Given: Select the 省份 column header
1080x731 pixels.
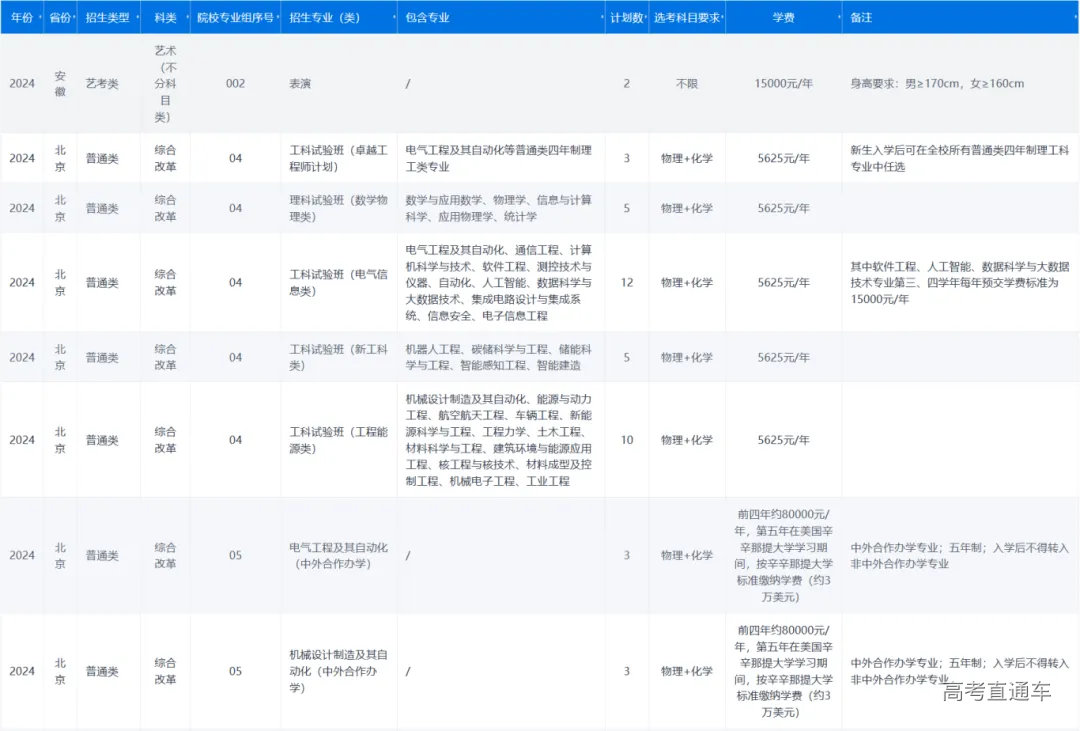Looking at the screenshot, I should pos(60,17).
